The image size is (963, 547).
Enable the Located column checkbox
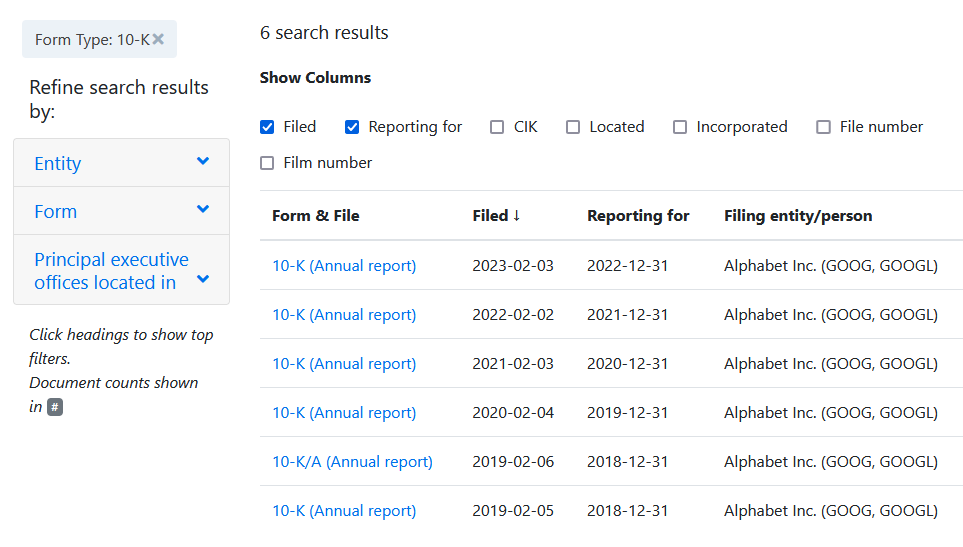[573, 127]
